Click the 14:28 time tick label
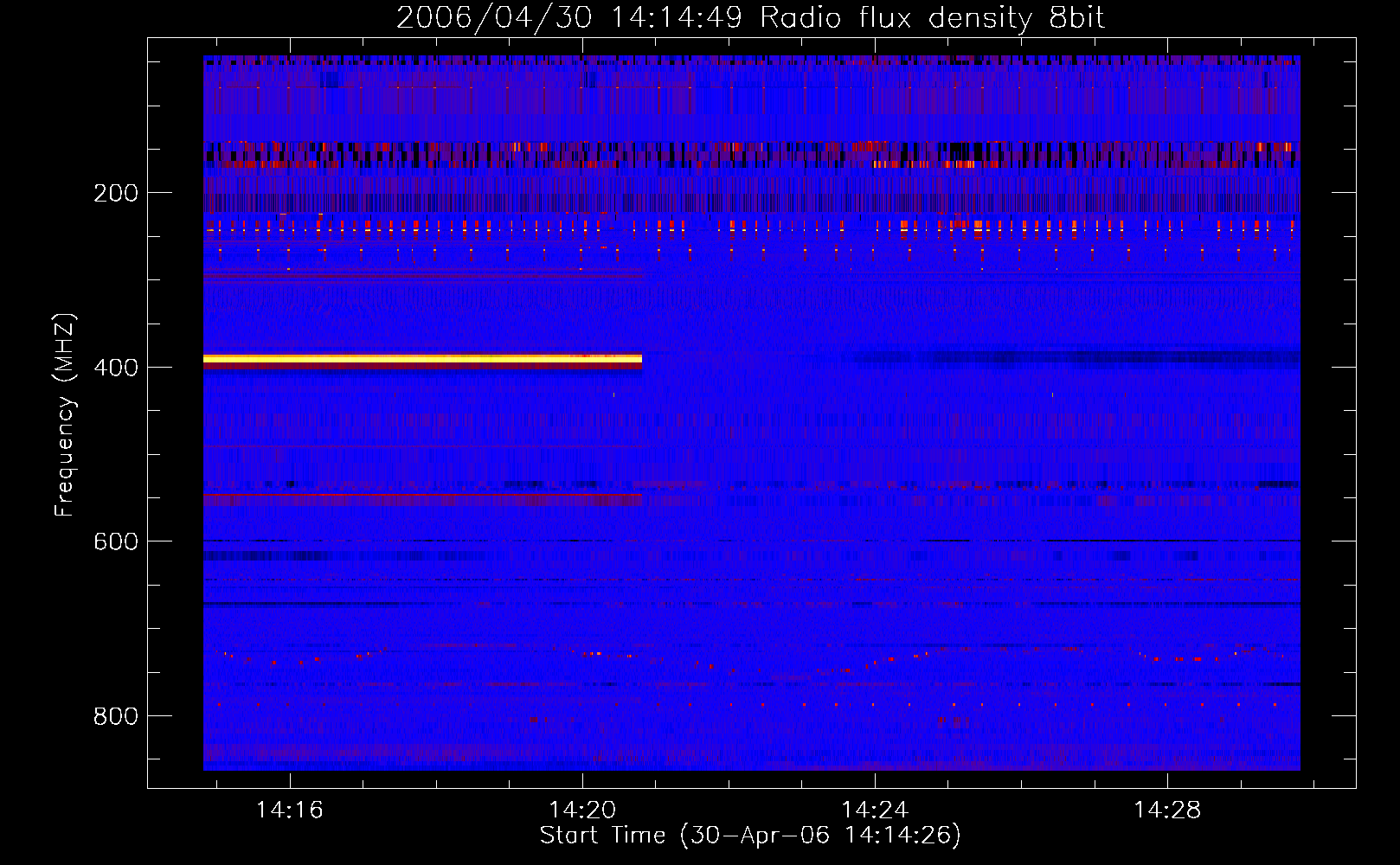The height and width of the screenshot is (865, 1400). point(1167,810)
